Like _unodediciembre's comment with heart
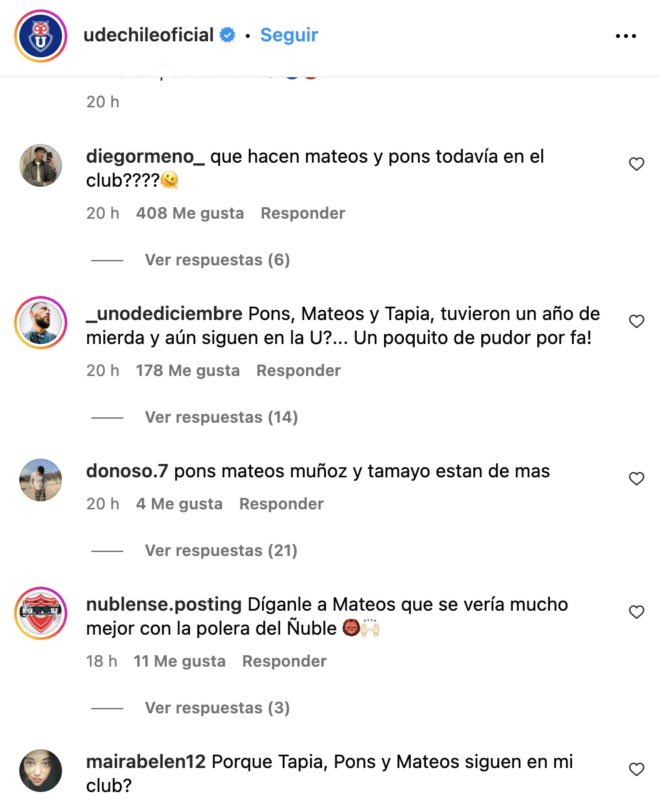This screenshot has height=800, width=660. [x=636, y=321]
